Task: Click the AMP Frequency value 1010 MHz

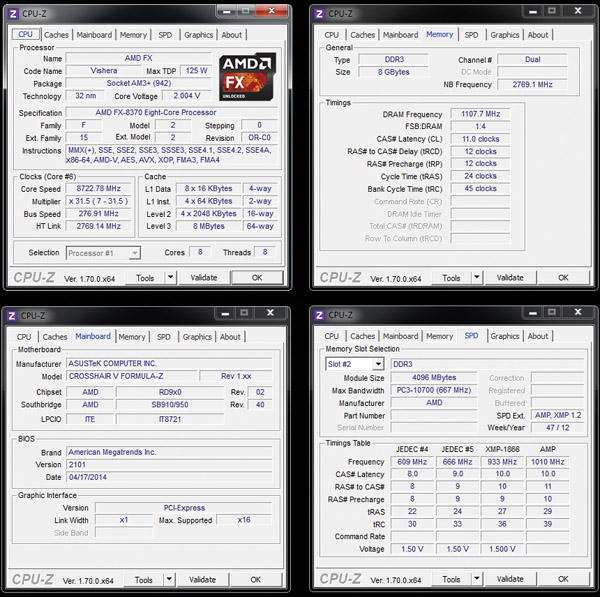Action: pos(548,462)
